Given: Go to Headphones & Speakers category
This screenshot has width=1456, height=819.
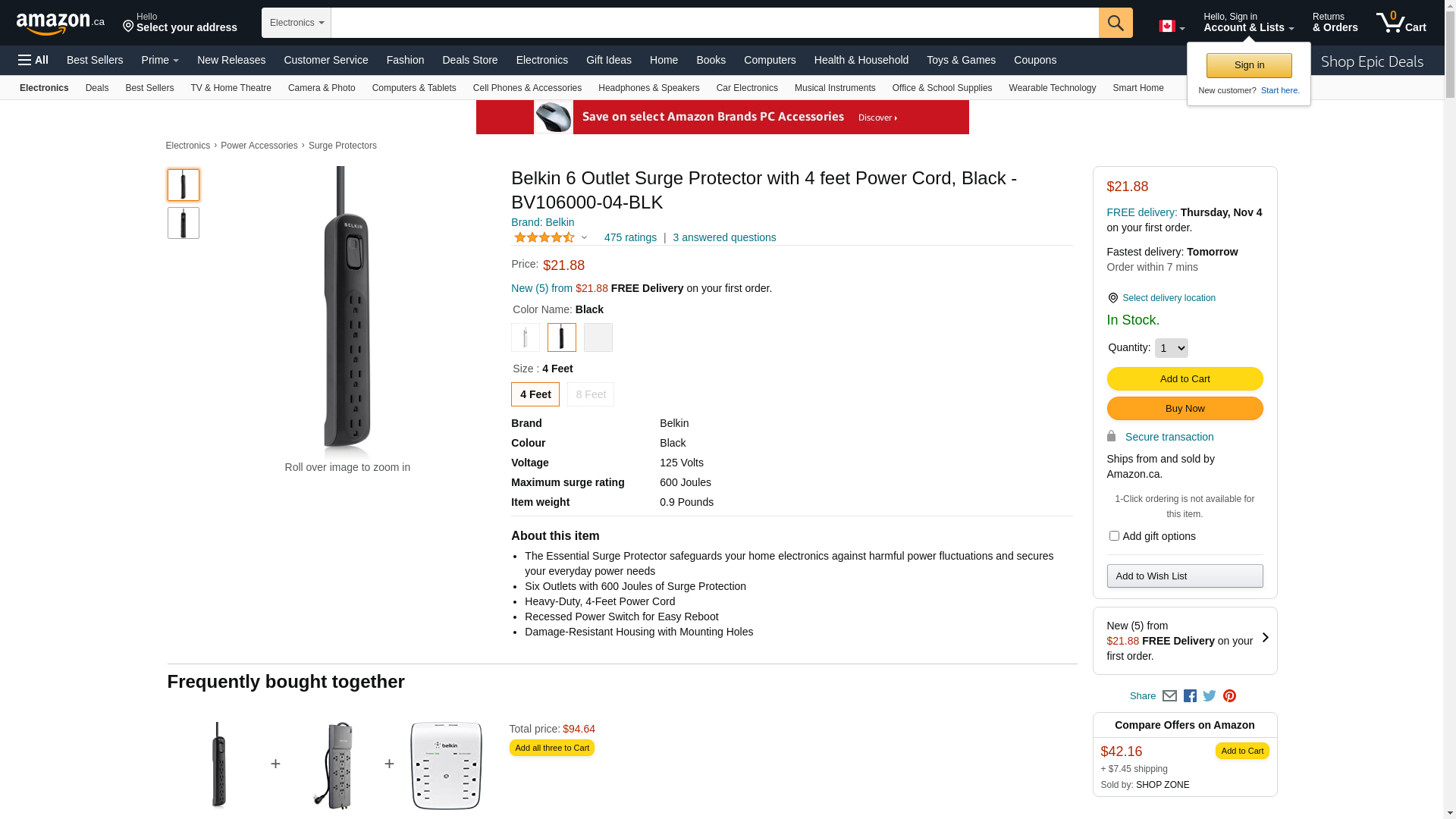Looking at the screenshot, I should tap(648, 88).
